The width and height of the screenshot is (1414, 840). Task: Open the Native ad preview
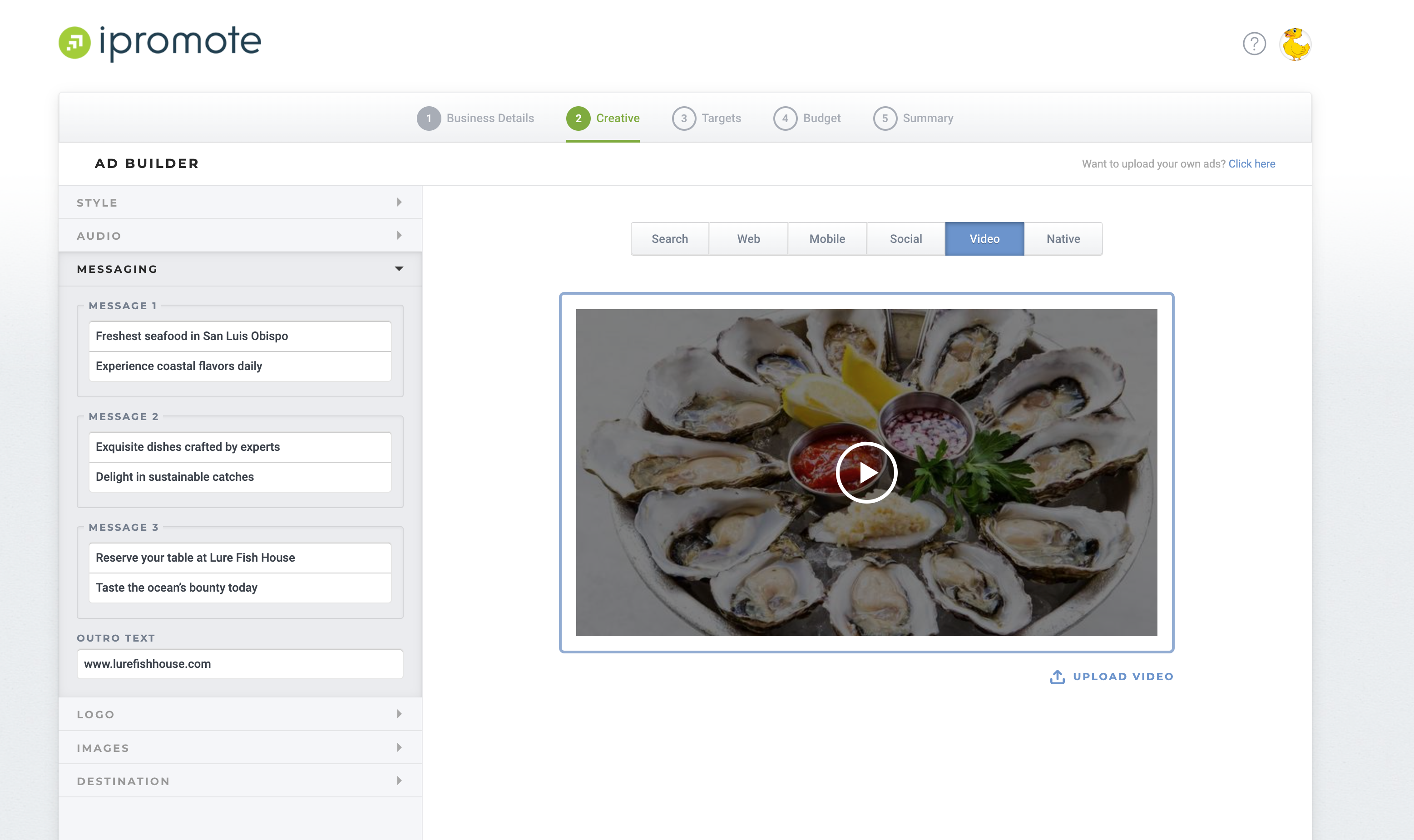(1063, 238)
